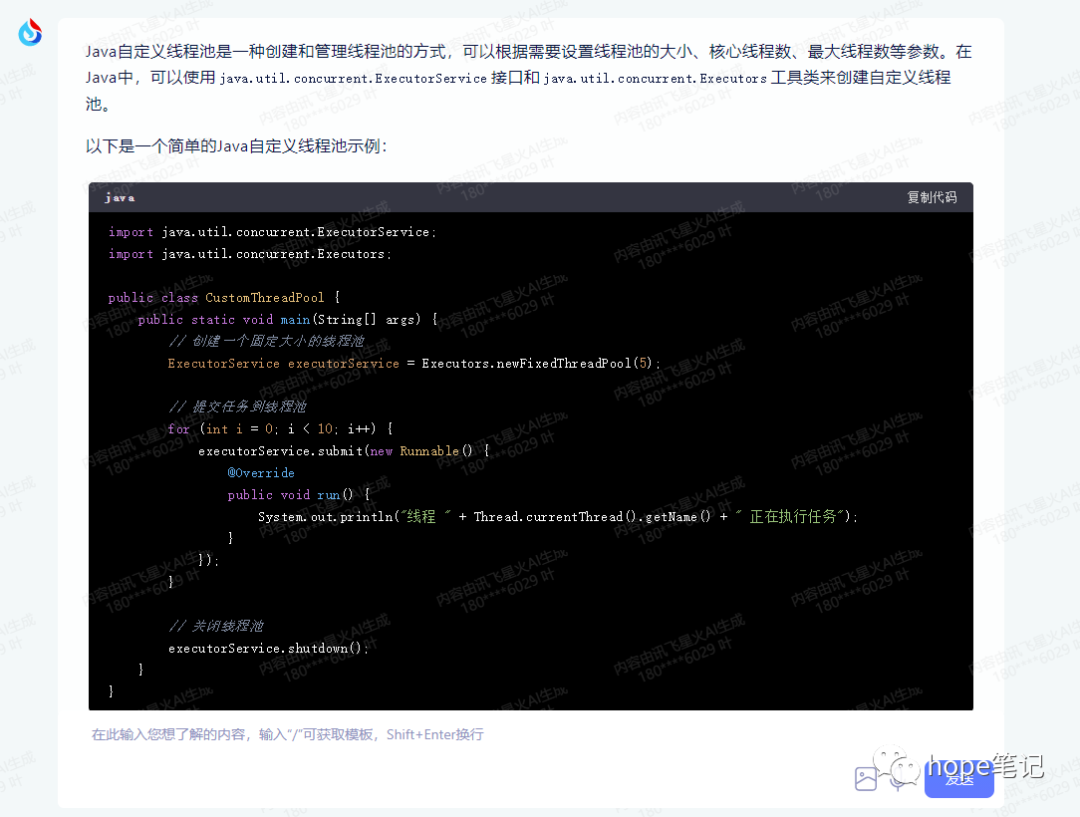Click the comment '// 关闭线程池'
Image resolution: width=1080 pixels, height=817 pixels.
216,626
